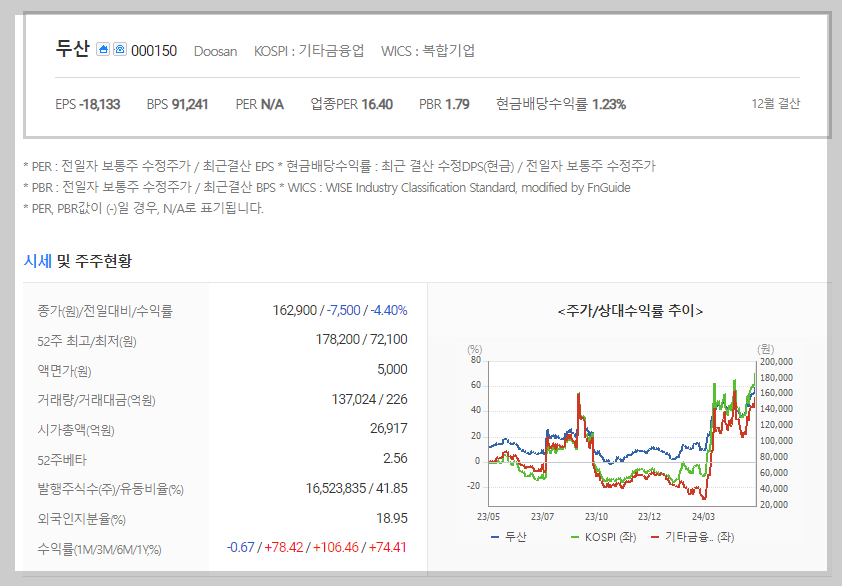Image resolution: width=842 pixels, height=586 pixels.
Task: Click the 액면가(원) row label
Action: coord(64,371)
